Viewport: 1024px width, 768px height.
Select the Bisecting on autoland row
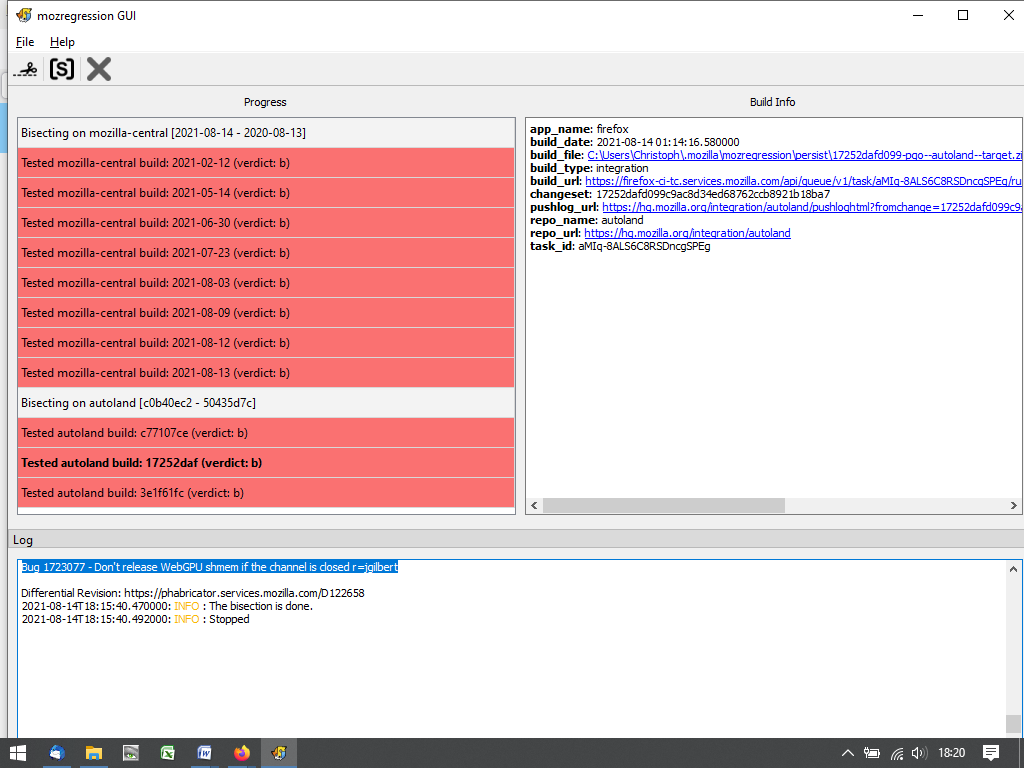click(266, 403)
